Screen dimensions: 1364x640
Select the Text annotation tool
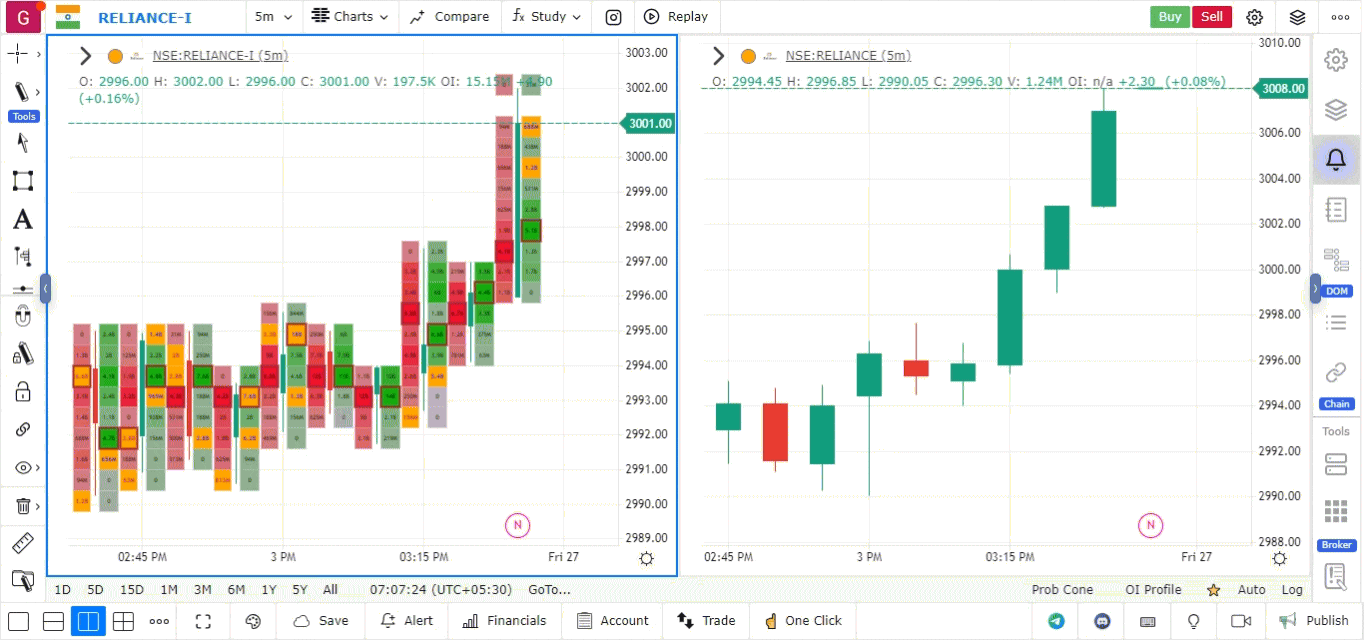tap(22, 219)
